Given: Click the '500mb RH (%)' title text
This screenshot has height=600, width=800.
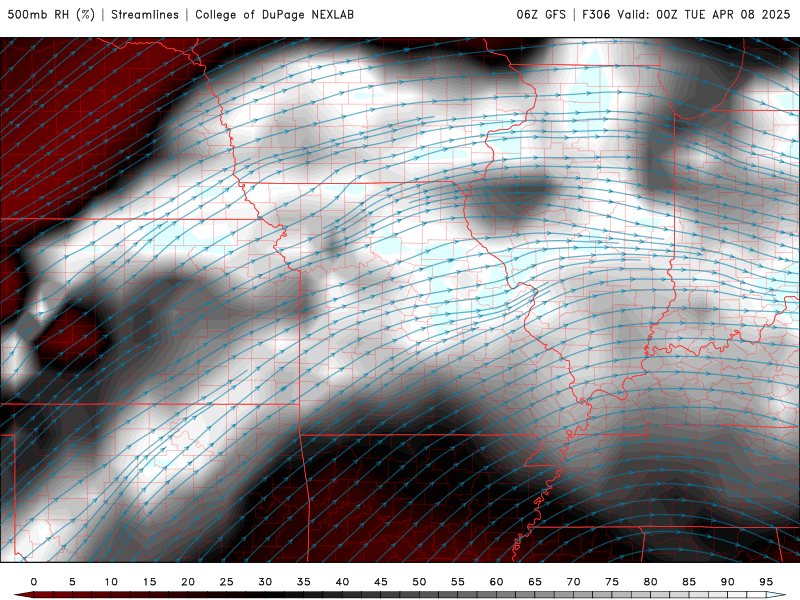Looking at the screenshot, I should pos(51,14).
